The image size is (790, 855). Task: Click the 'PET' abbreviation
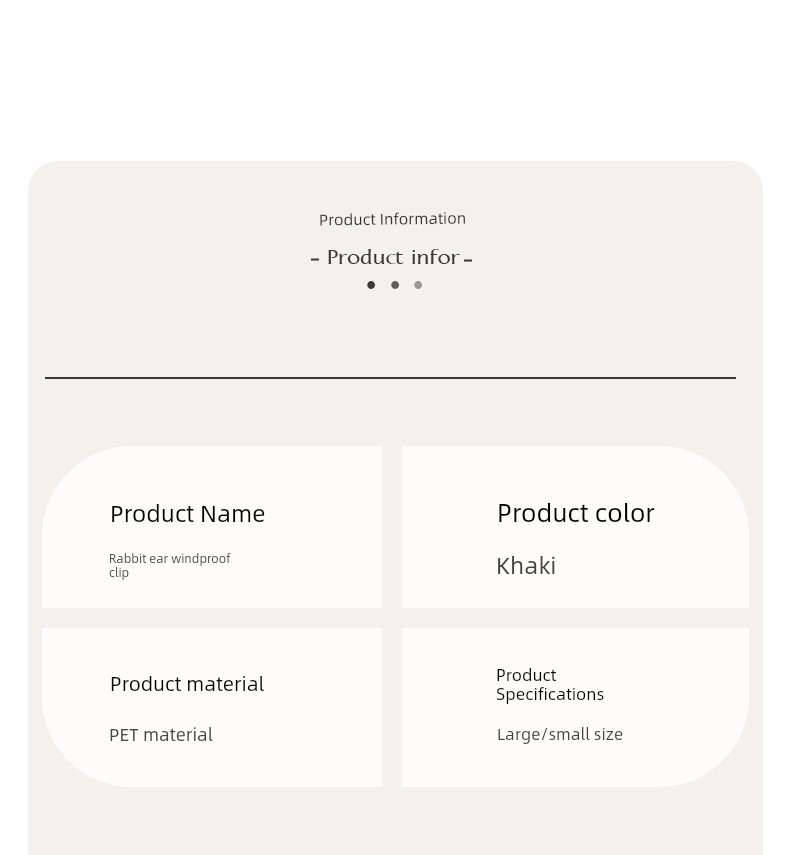tap(124, 735)
